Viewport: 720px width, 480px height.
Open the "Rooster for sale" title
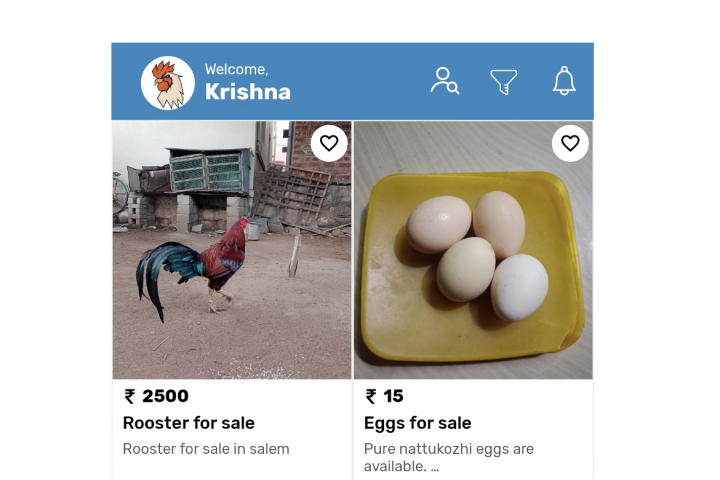[189, 423]
